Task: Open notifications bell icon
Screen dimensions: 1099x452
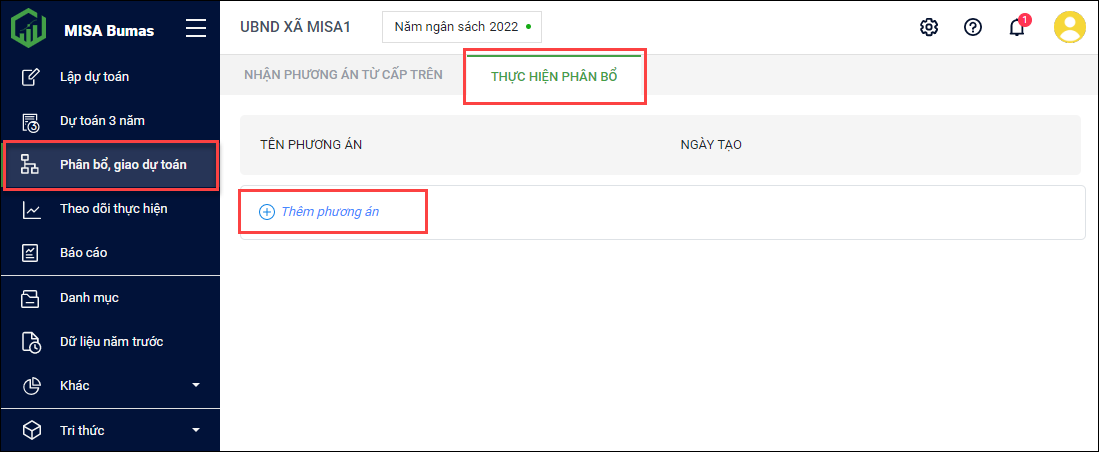Action: [x=1017, y=27]
